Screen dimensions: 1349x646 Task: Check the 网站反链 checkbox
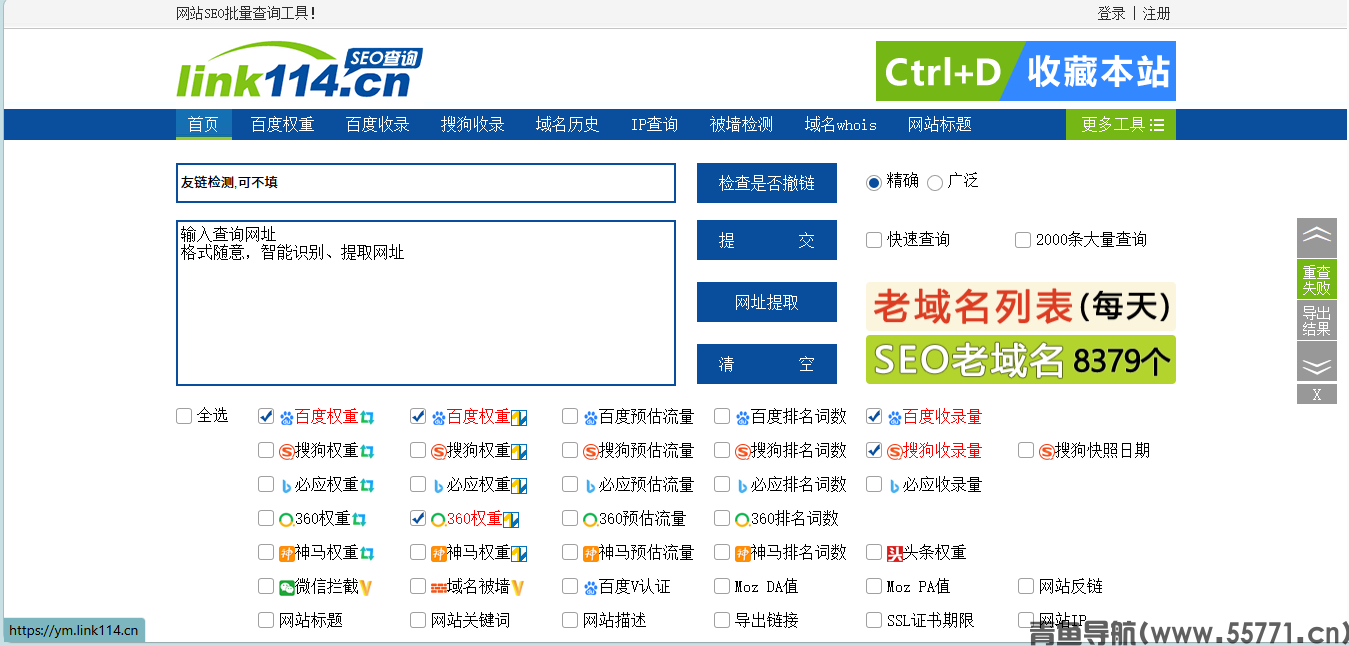click(x=1026, y=586)
